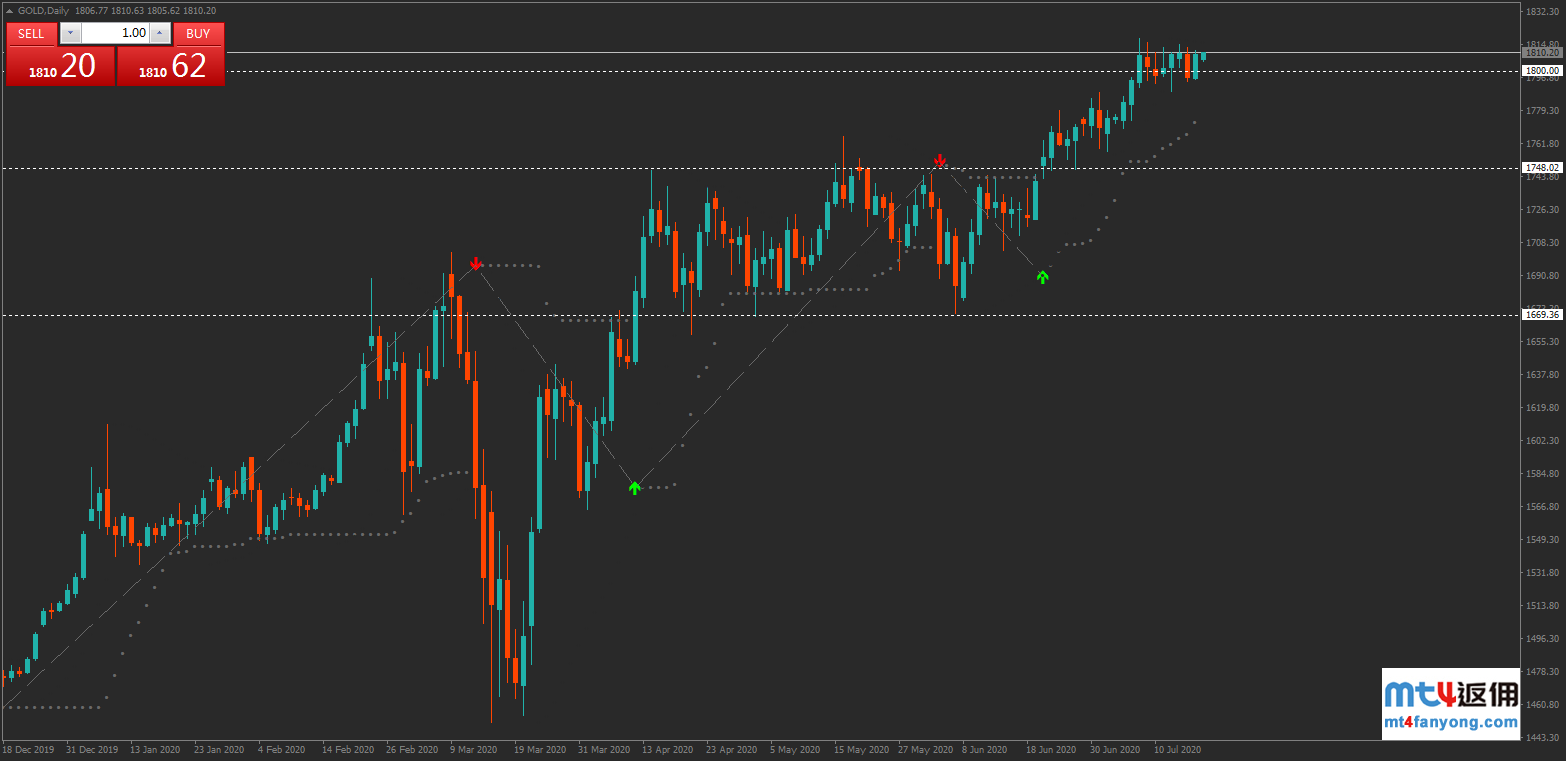The image size is (1566, 761).
Task: Click the 13 Apr 2020 date axis label
Action: tap(668, 749)
